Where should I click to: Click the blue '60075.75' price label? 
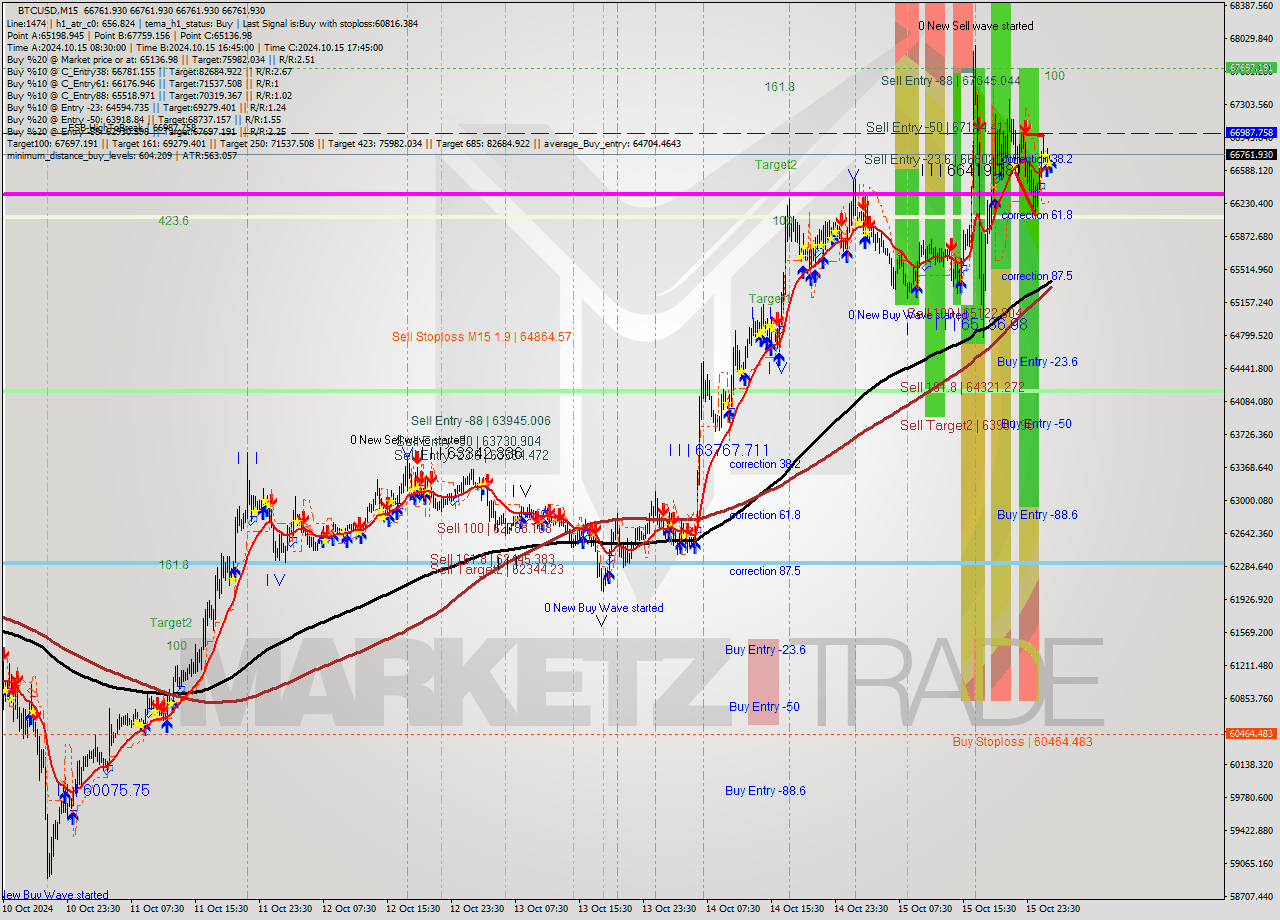click(116, 790)
